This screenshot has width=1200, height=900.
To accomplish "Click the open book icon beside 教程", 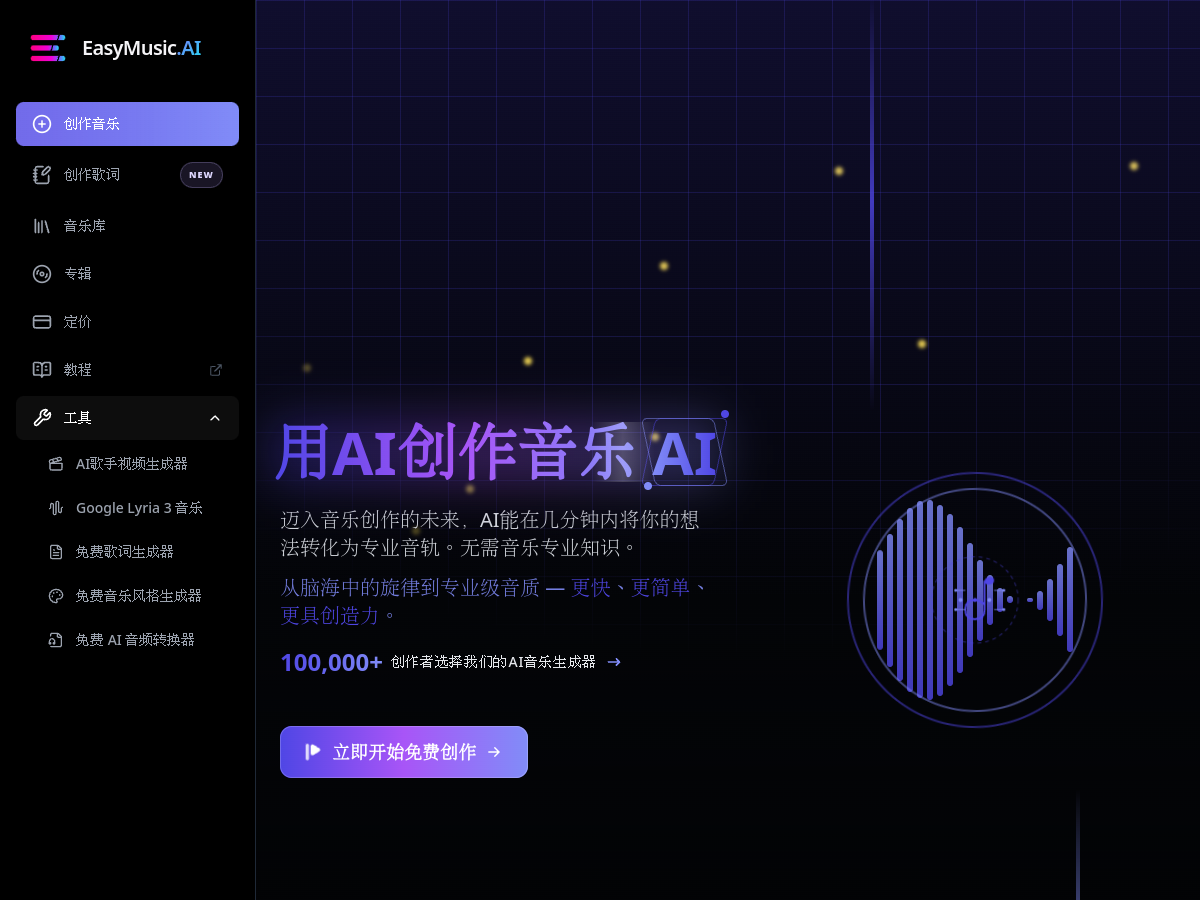I will click(x=42, y=370).
